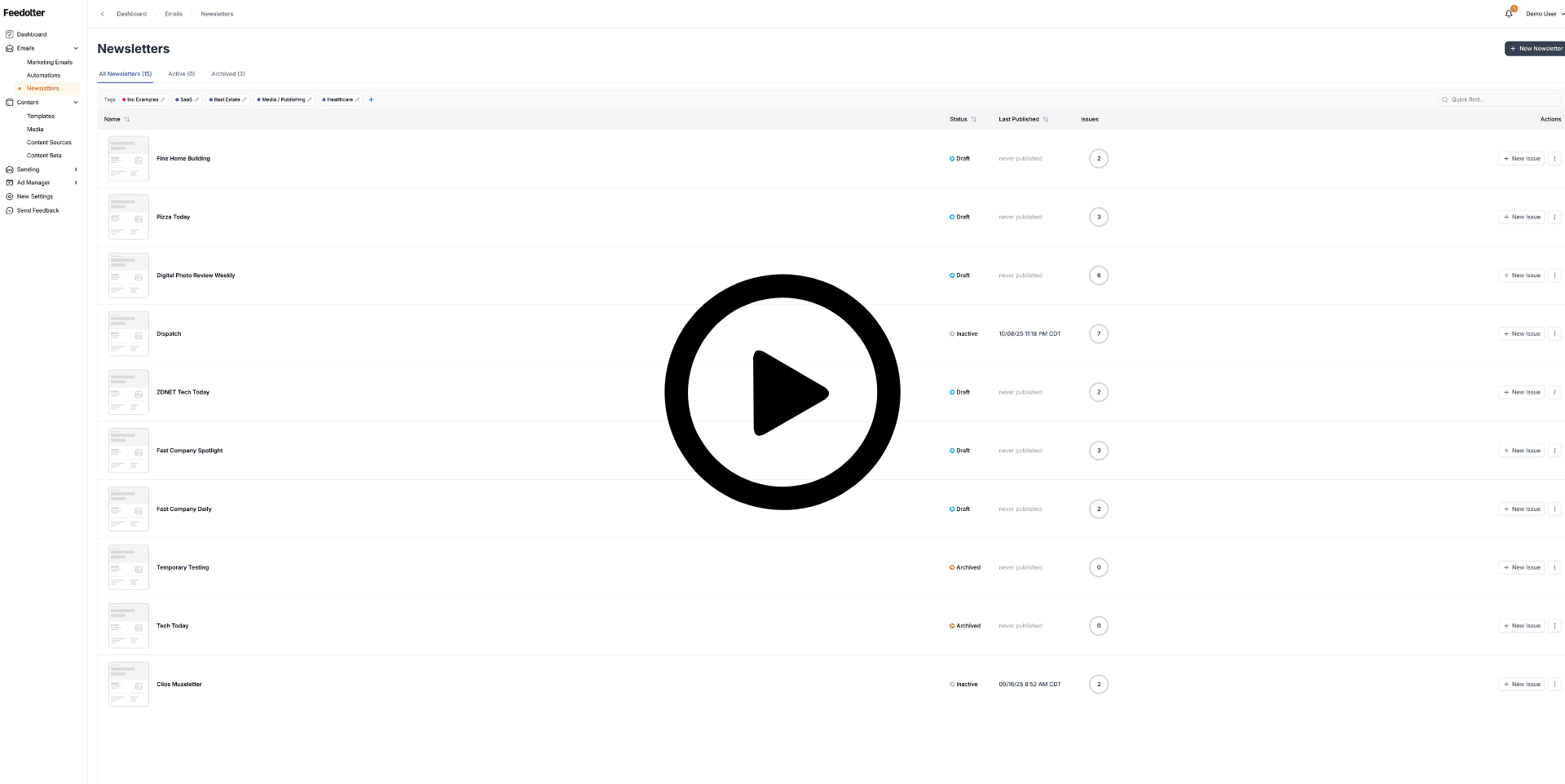The height and width of the screenshot is (784, 1565).
Task: Click the back arrow in breadcrumb bar
Action: pos(102,14)
